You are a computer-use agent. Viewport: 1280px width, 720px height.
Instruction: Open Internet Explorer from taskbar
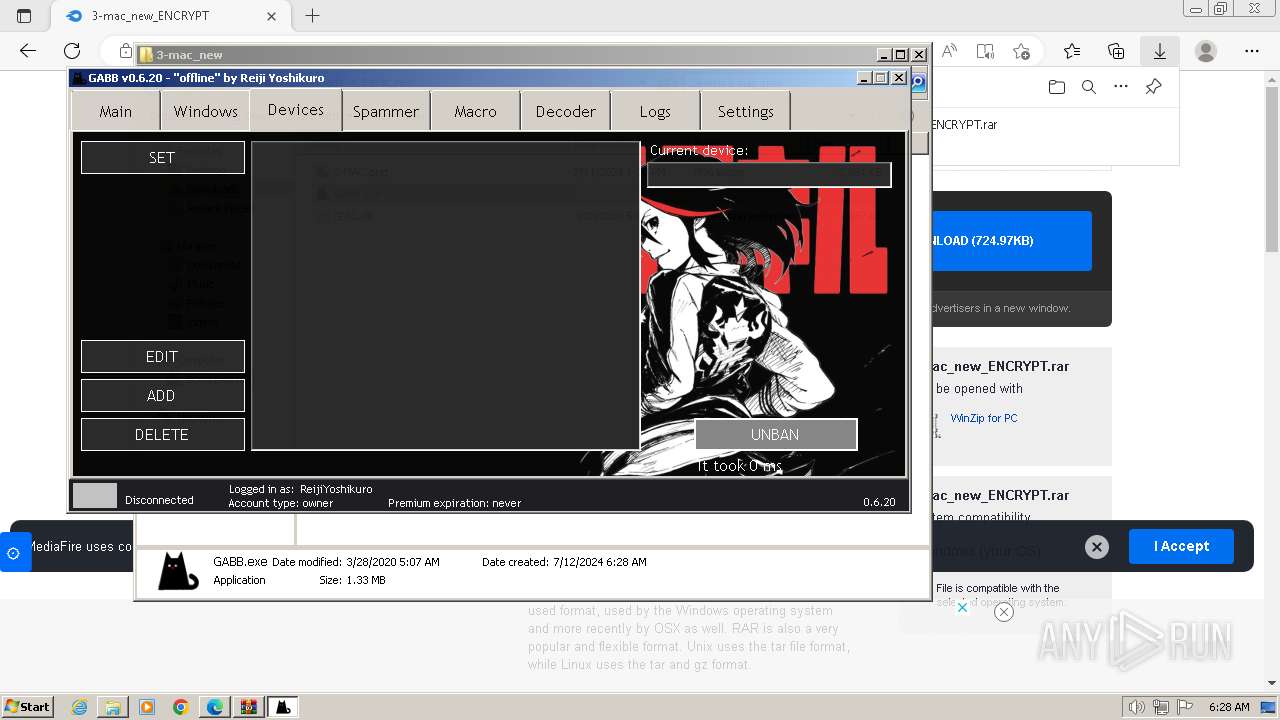tap(79, 707)
